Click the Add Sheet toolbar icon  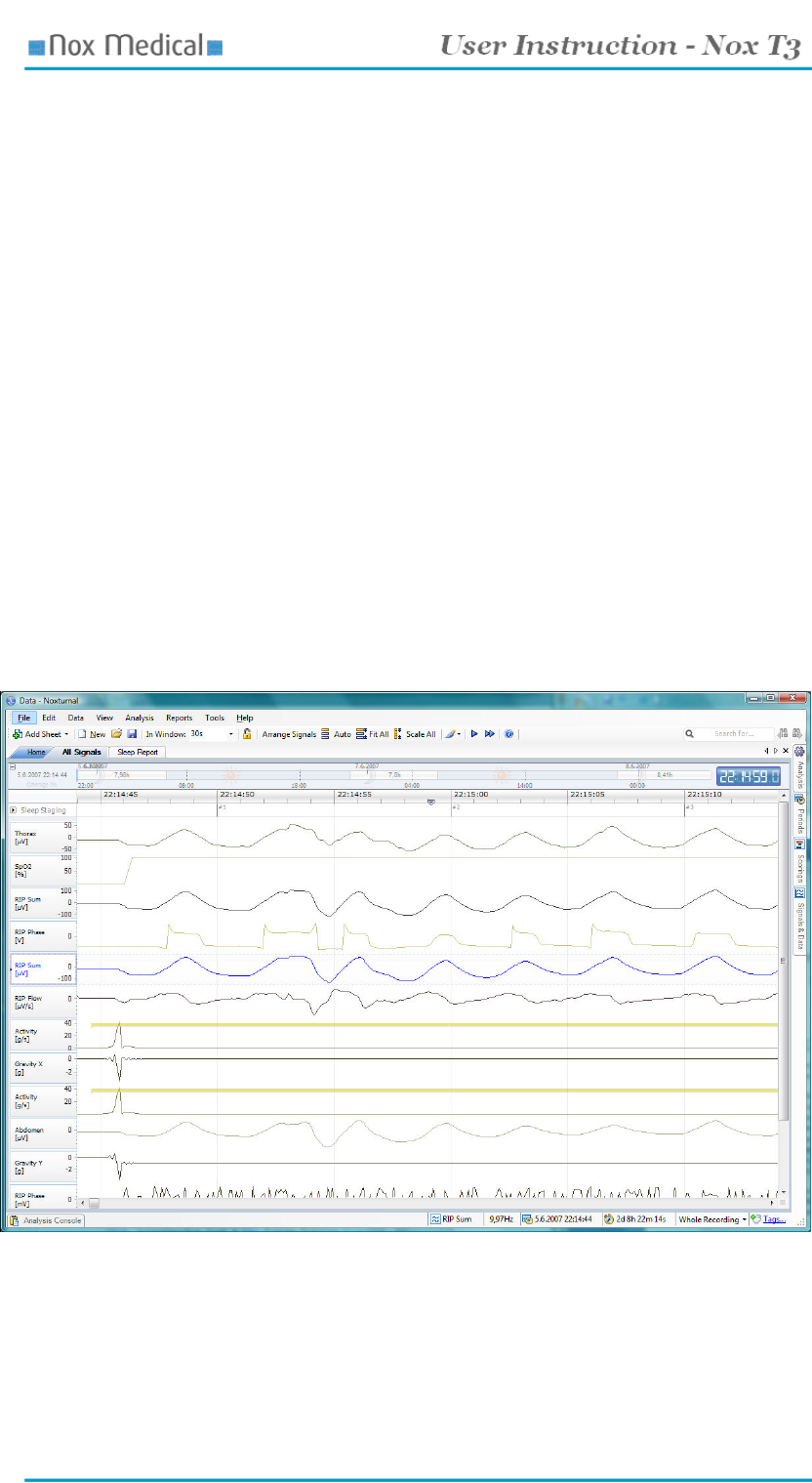tap(18, 733)
